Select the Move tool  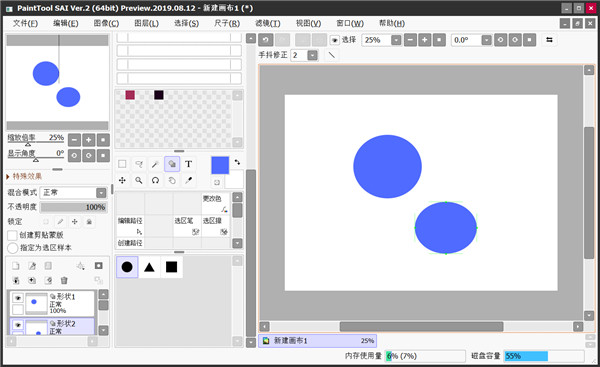[122, 180]
